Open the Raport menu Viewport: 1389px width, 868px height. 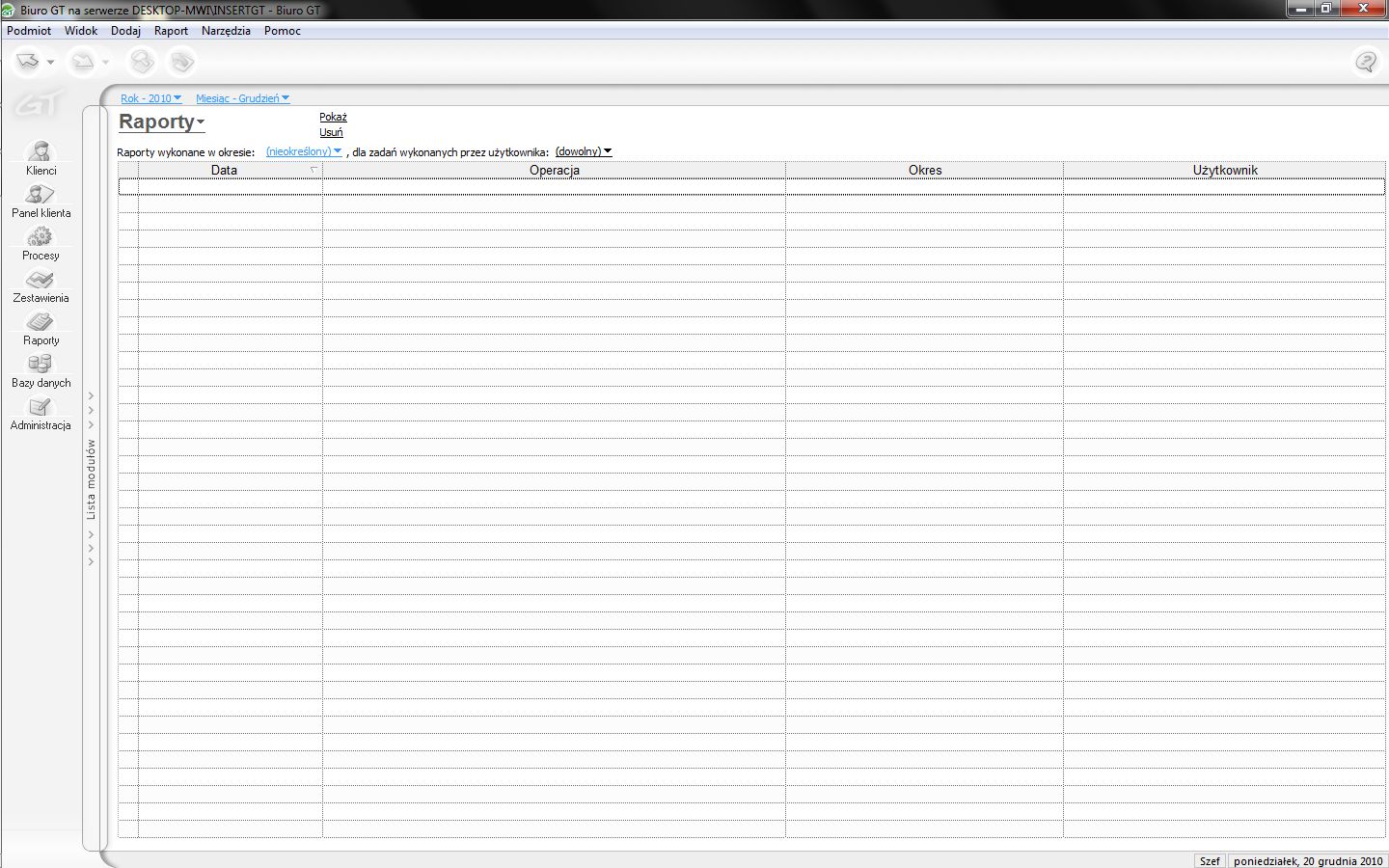(171, 31)
